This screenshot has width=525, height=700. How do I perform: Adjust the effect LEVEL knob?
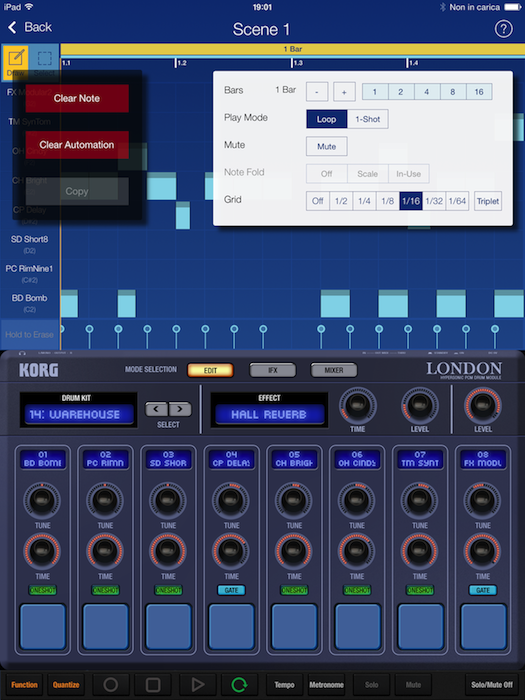(x=419, y=405)
